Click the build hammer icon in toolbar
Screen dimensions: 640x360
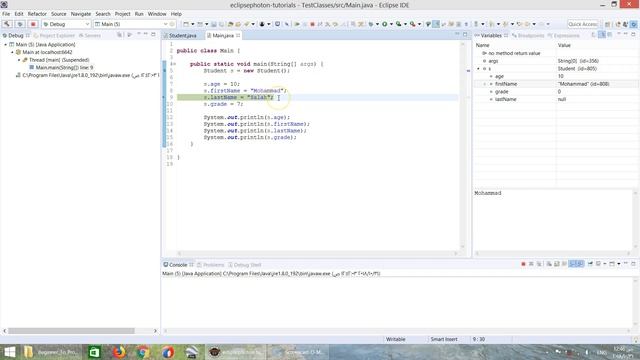(x=7, y=24)
